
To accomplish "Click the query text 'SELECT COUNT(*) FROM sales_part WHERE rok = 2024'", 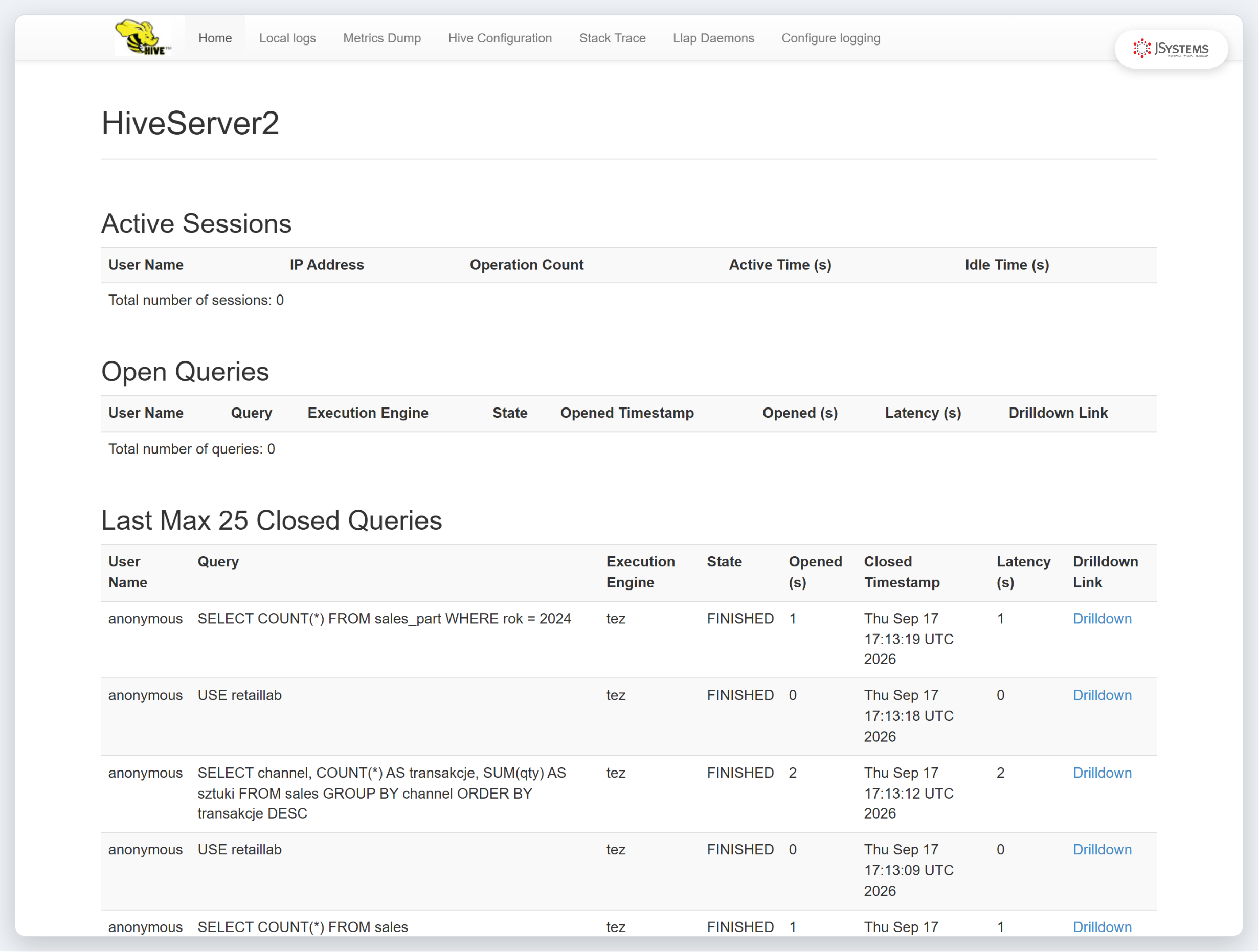I will coord(384,619).
